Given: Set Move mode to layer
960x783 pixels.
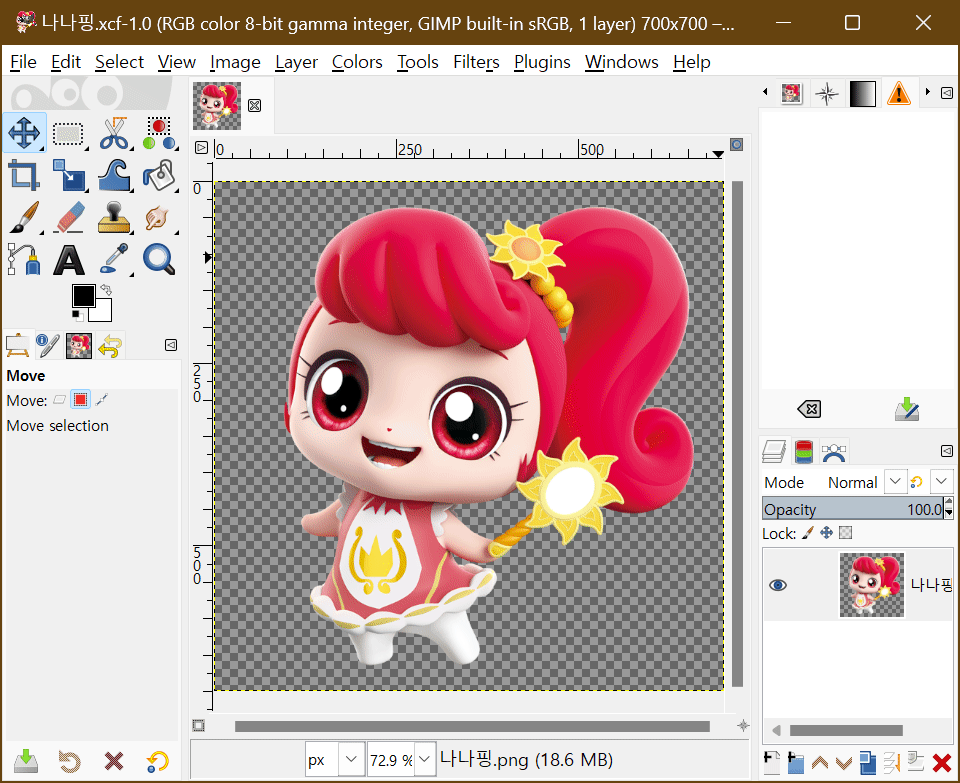Looking at the screenshot, I should pyautogui.click(x=59, y=400).
